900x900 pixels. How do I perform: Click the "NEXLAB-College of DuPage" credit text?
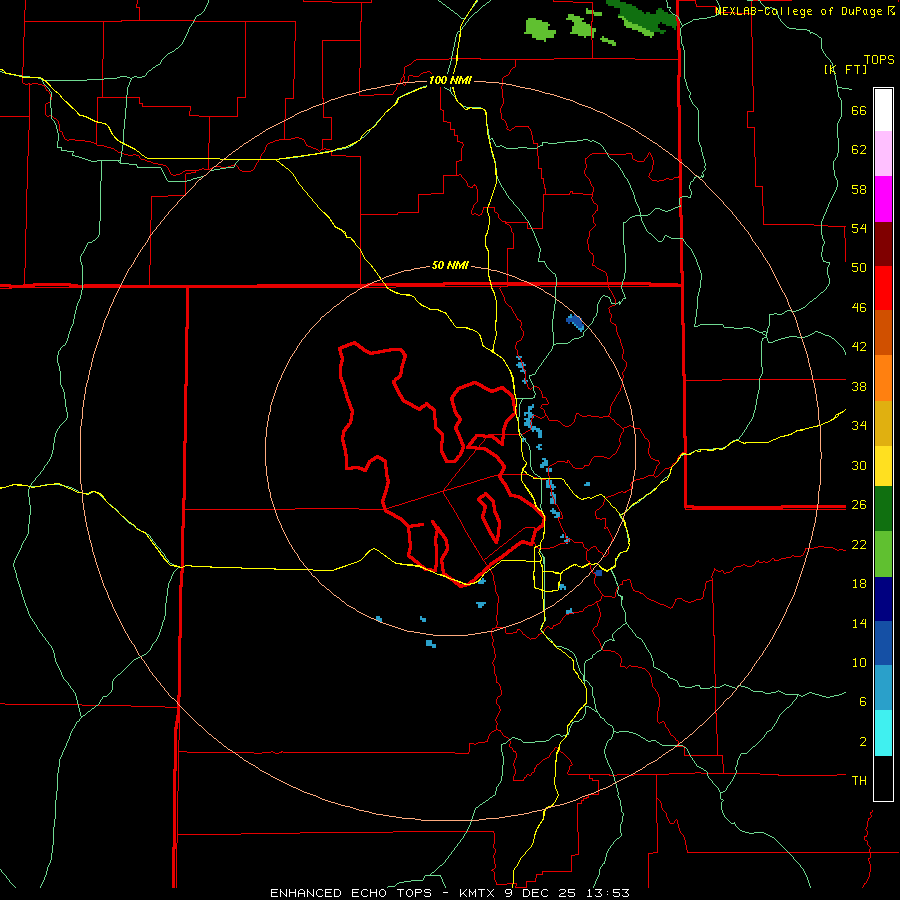pyautogui.click(x=798, y=11)
